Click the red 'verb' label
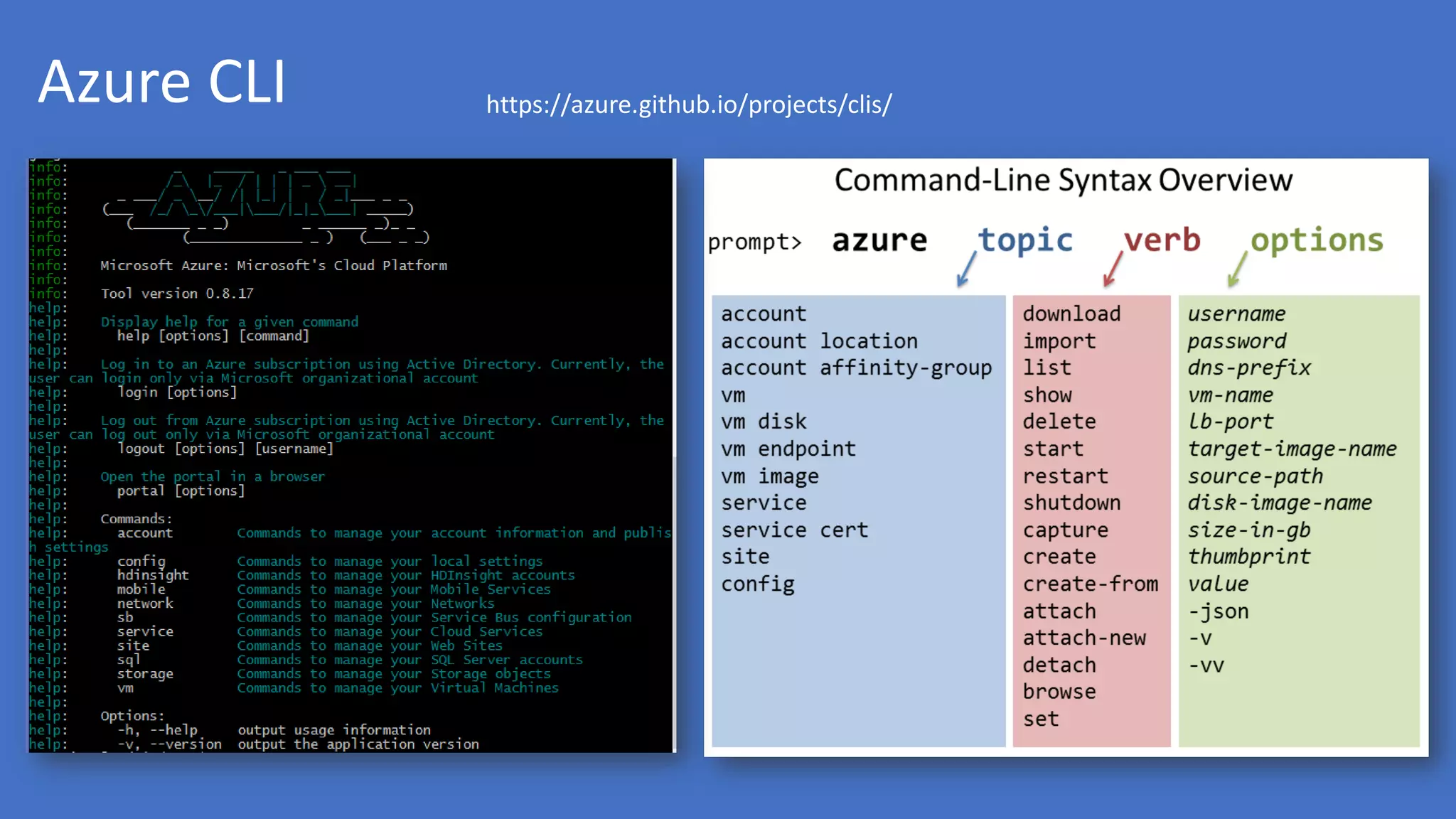Viewport: 1456px width, 819px height. pos(1162,240)
